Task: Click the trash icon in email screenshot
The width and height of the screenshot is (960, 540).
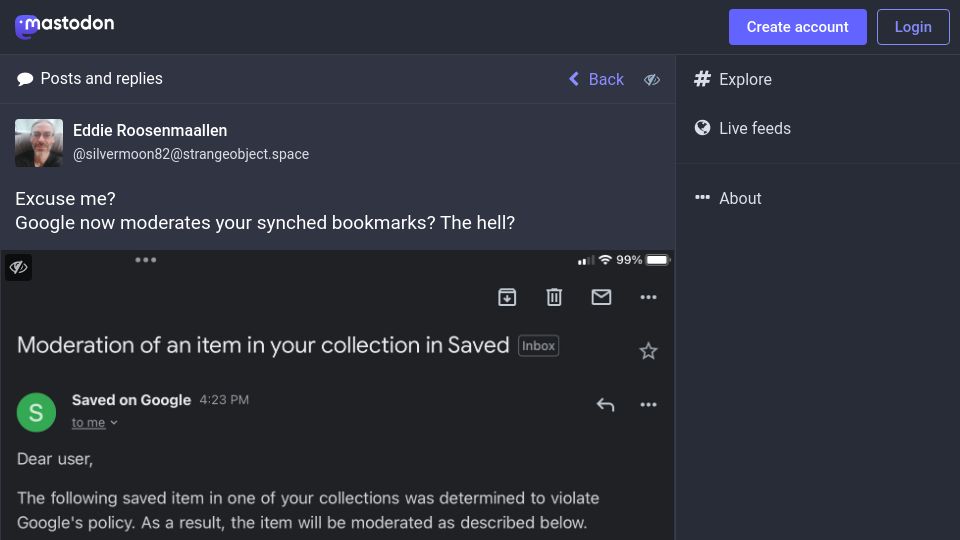Action: pos(554,297)
